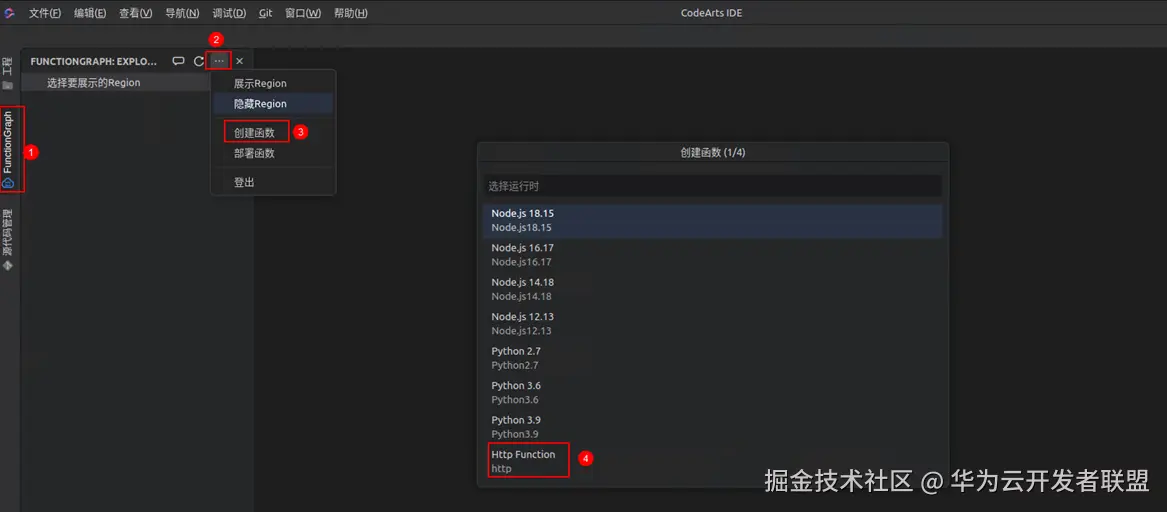The height and width of the screenshot is (512, 1167).
Task: Open the 源代码管理 source control side tab
Action: click(8, 240)
